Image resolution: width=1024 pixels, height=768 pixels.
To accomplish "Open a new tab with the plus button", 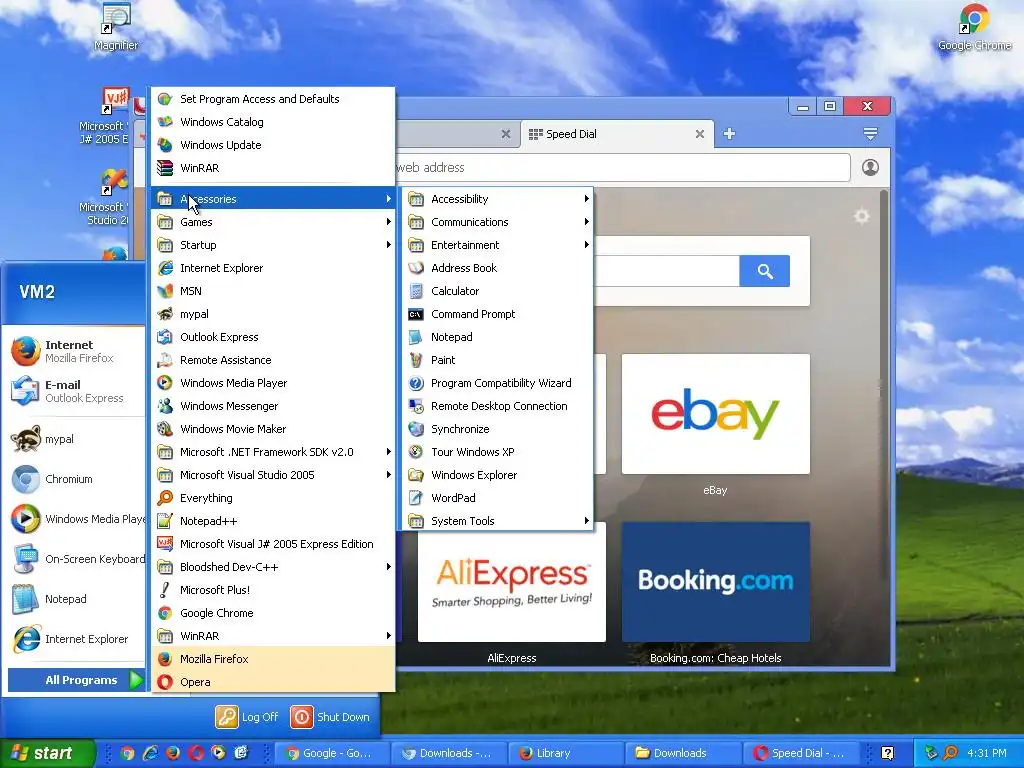I will tap(729, 134).
